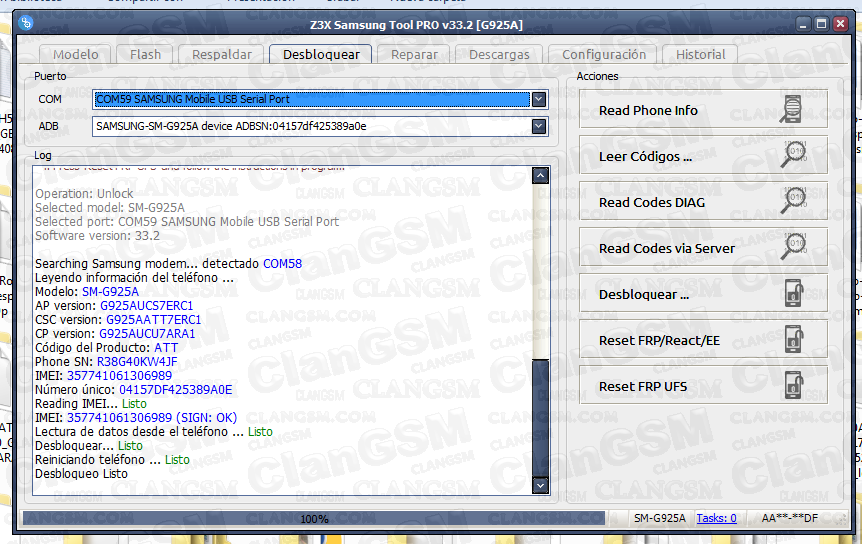Click the AP version G925AUCS7ERC1 text
Viewport: 862px width, 544px height.
[x=114, y=306]
